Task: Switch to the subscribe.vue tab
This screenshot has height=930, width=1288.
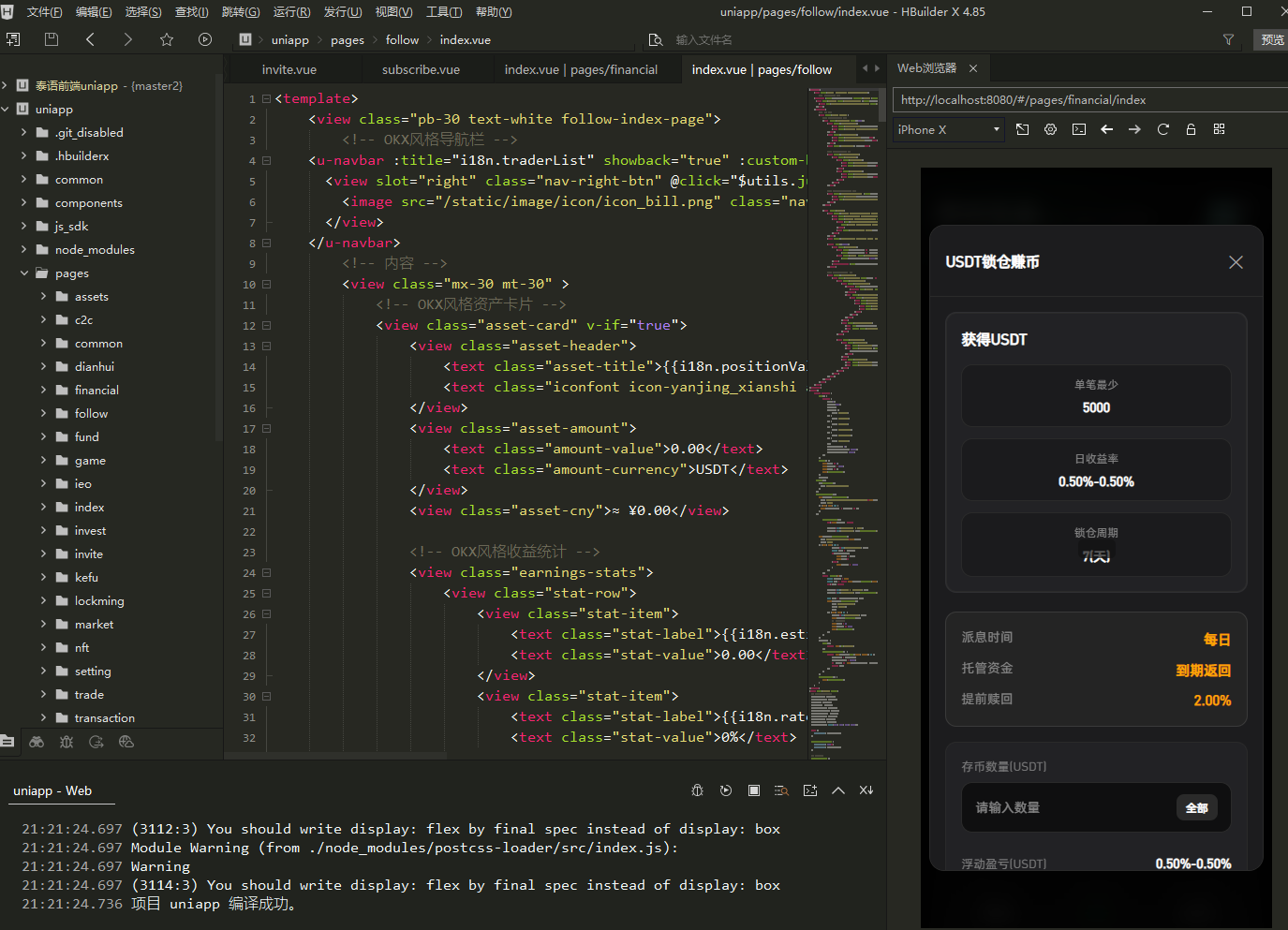Action: coord(421,69)
